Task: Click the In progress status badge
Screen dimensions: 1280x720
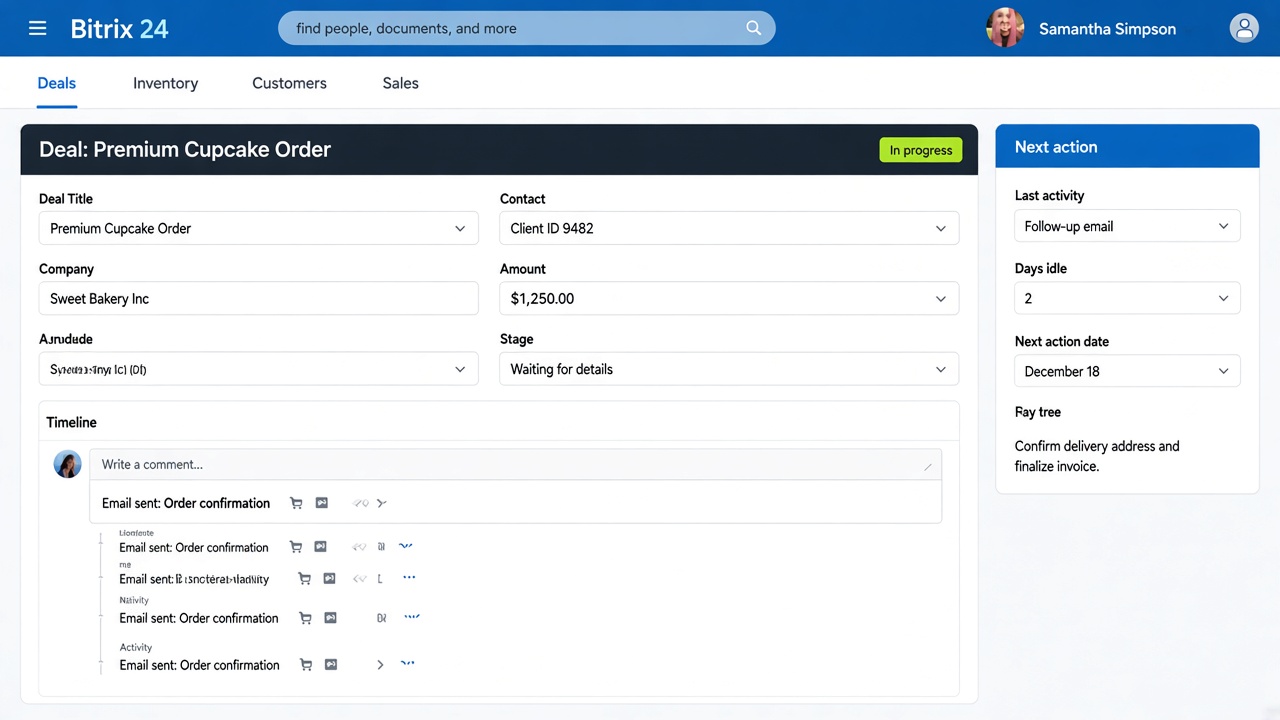Action: tap(921, 150)
